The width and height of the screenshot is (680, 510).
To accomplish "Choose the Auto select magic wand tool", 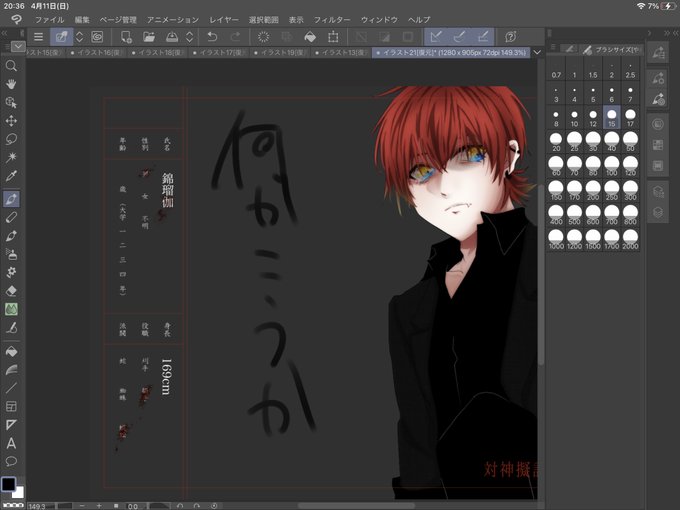I will click(11, 157).
